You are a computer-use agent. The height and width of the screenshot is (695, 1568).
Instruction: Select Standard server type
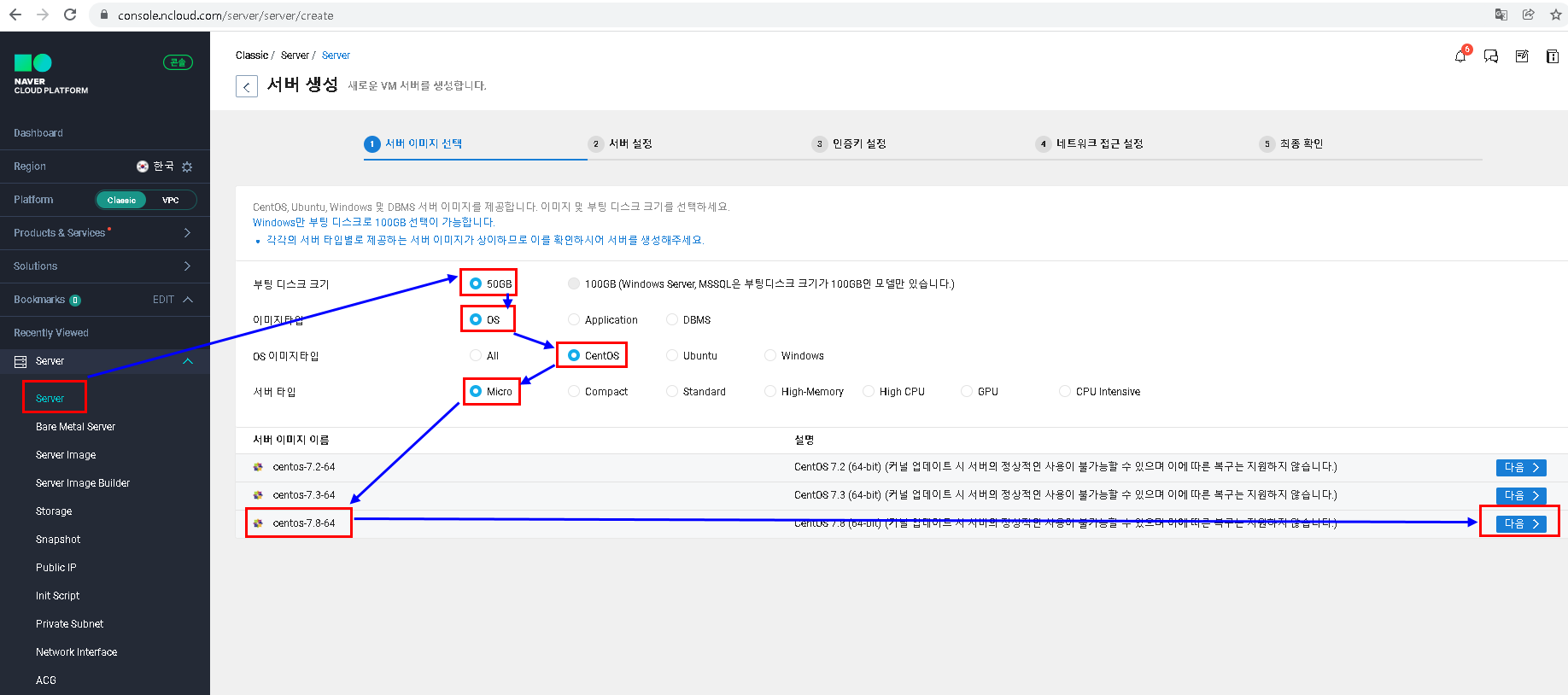[x=672, y=391]
